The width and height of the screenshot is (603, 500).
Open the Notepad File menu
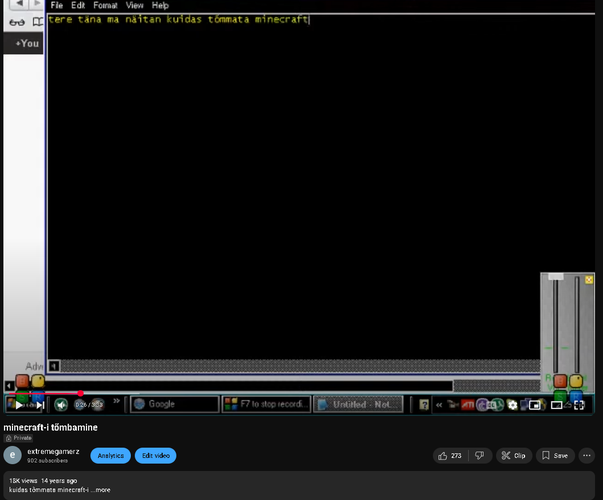click(57, 5)
